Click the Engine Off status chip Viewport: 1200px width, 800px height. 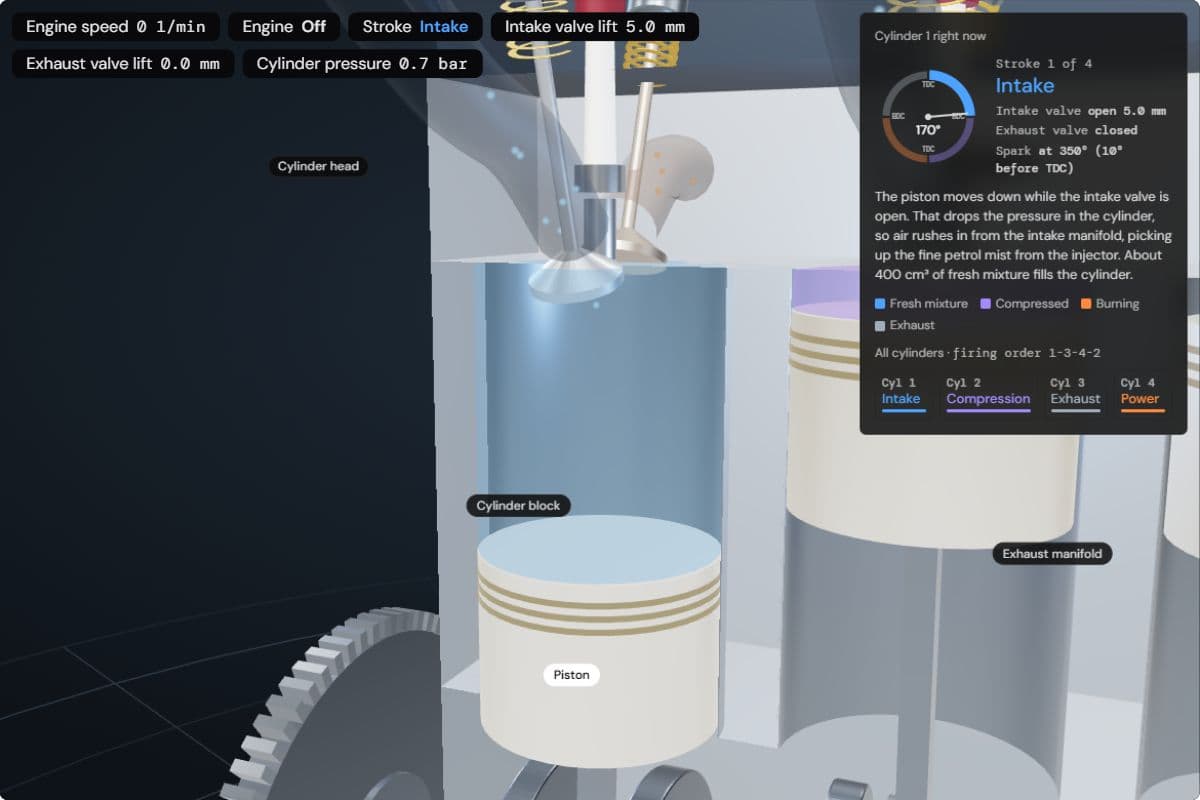point(284,27)
